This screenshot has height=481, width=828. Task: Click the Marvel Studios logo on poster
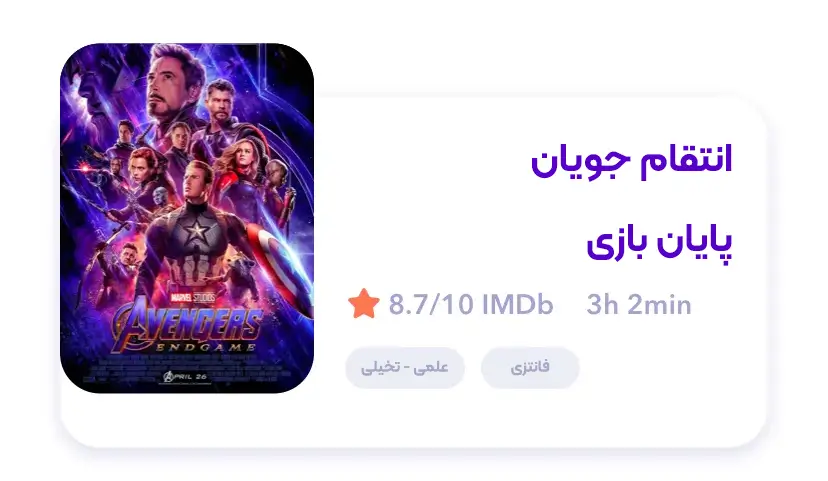[193, 298]
